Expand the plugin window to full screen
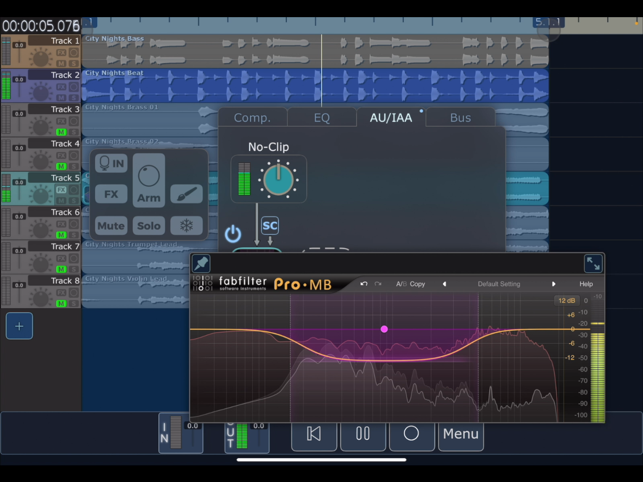 [x=593, y=263]
